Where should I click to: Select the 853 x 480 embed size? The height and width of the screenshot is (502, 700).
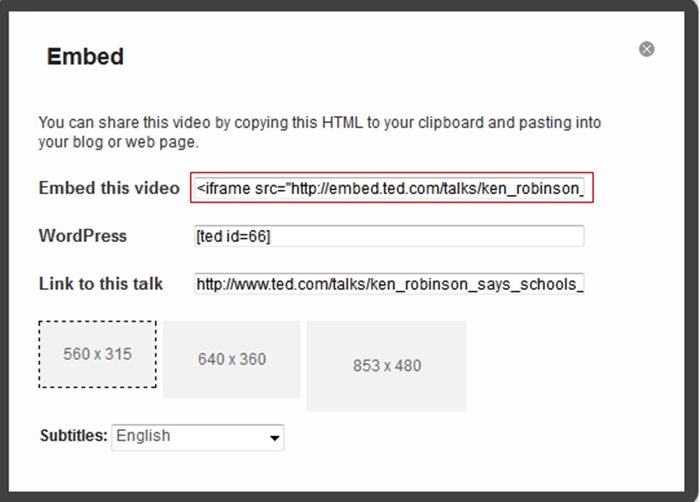386,365
